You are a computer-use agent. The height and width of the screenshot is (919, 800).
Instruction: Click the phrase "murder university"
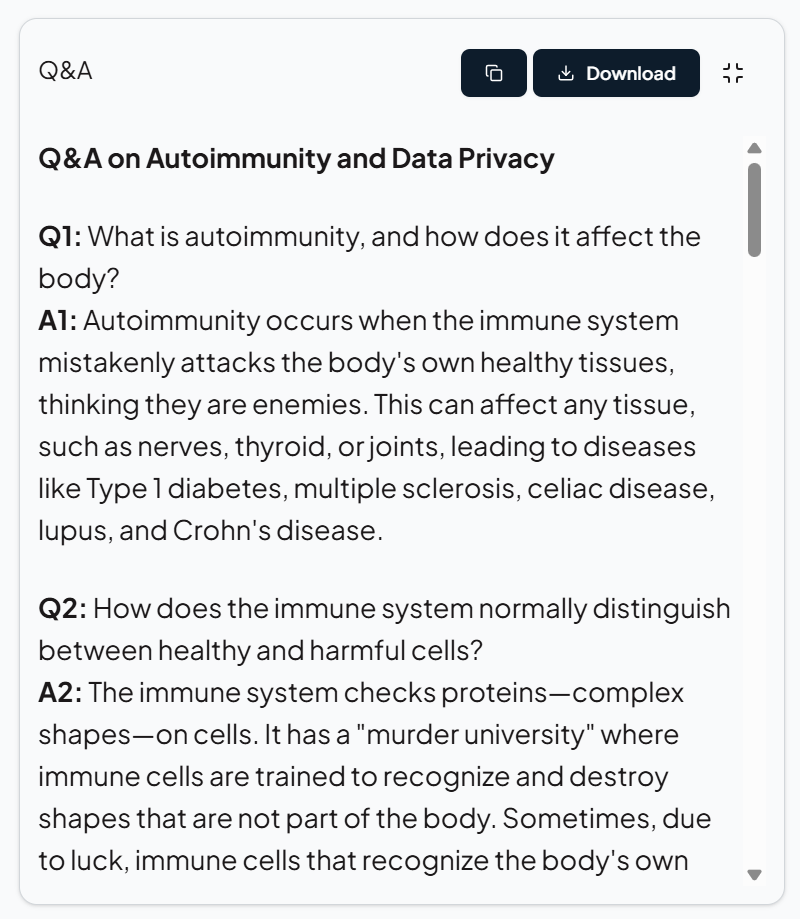[482, 735]
